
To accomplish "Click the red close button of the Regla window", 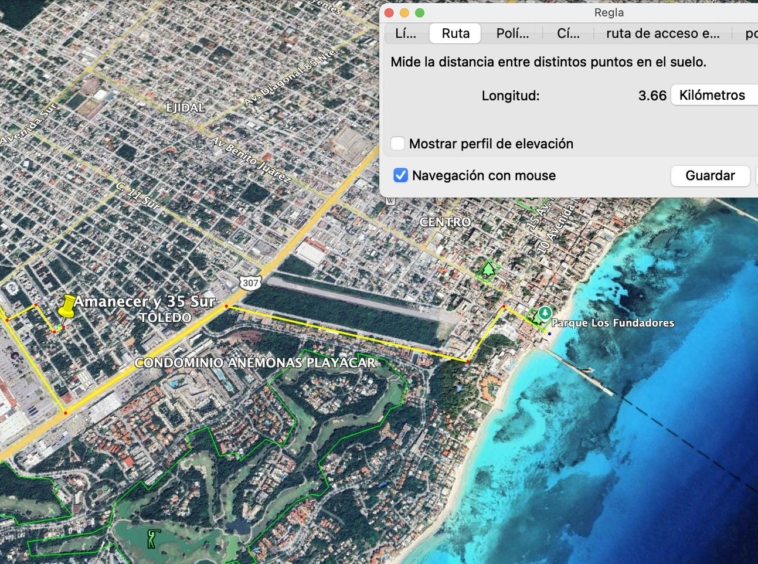I will coord(389,13).
